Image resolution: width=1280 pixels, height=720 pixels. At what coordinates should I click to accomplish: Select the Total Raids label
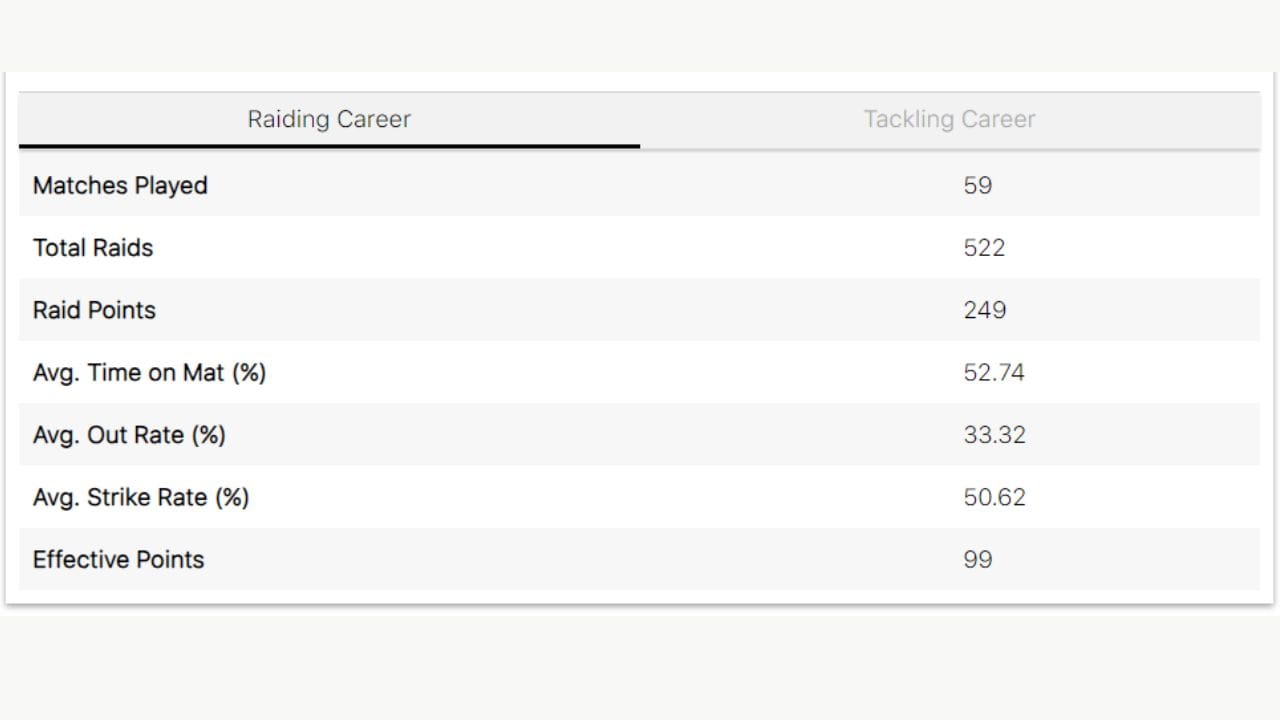coord(93,248)
